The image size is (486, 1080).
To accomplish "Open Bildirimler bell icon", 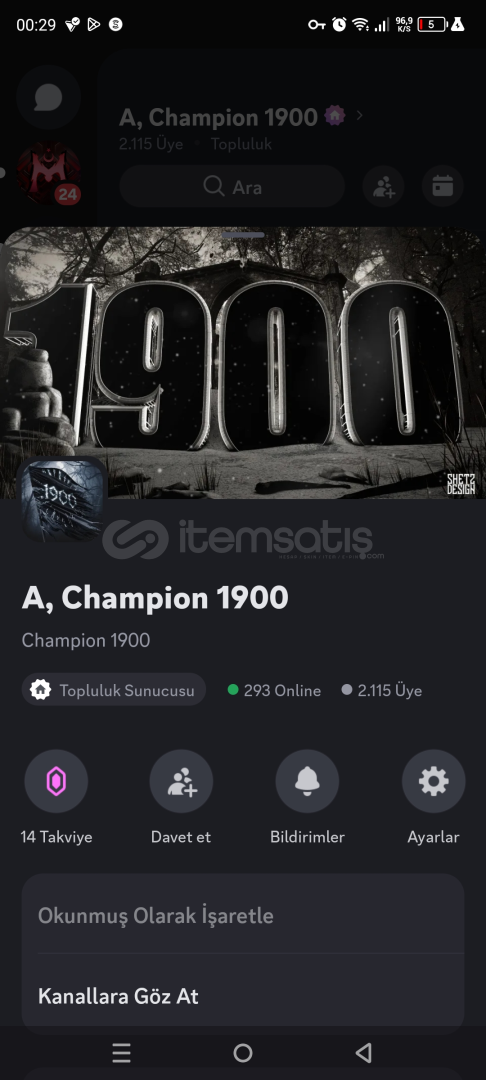I will pyautogui.click(x=307, y=781).
